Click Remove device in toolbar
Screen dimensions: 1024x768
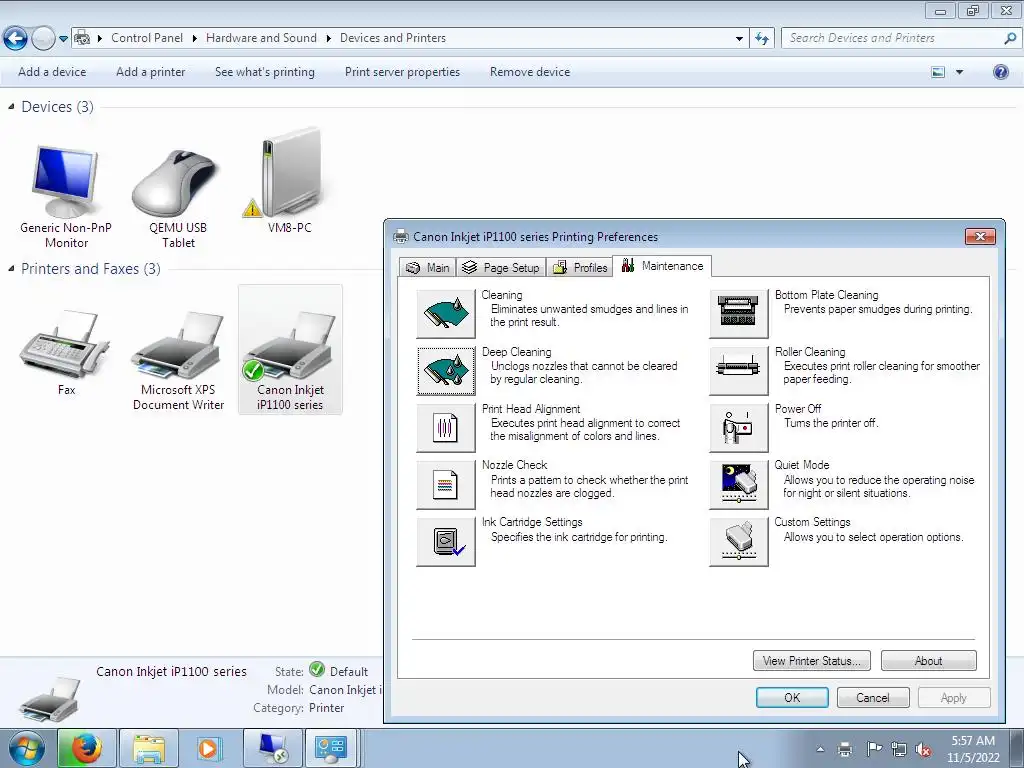[x=530, y=72]
